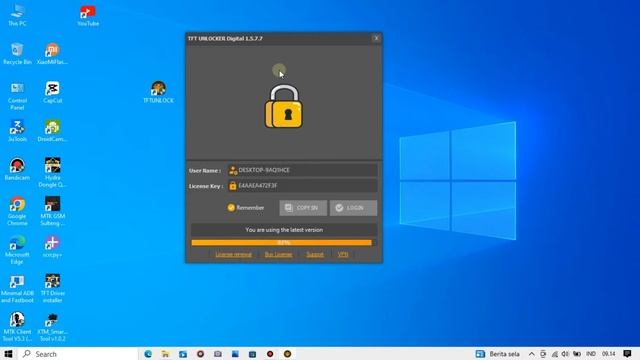Screen dimensions: 640x360
Task: Click the User Name input field
Action: pos(302,170)
